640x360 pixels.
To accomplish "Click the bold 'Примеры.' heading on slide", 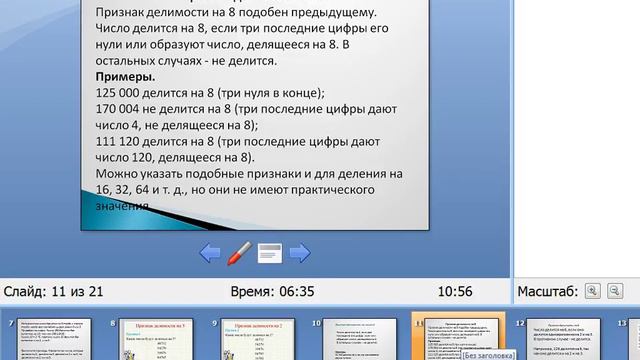I will point(125,77).
